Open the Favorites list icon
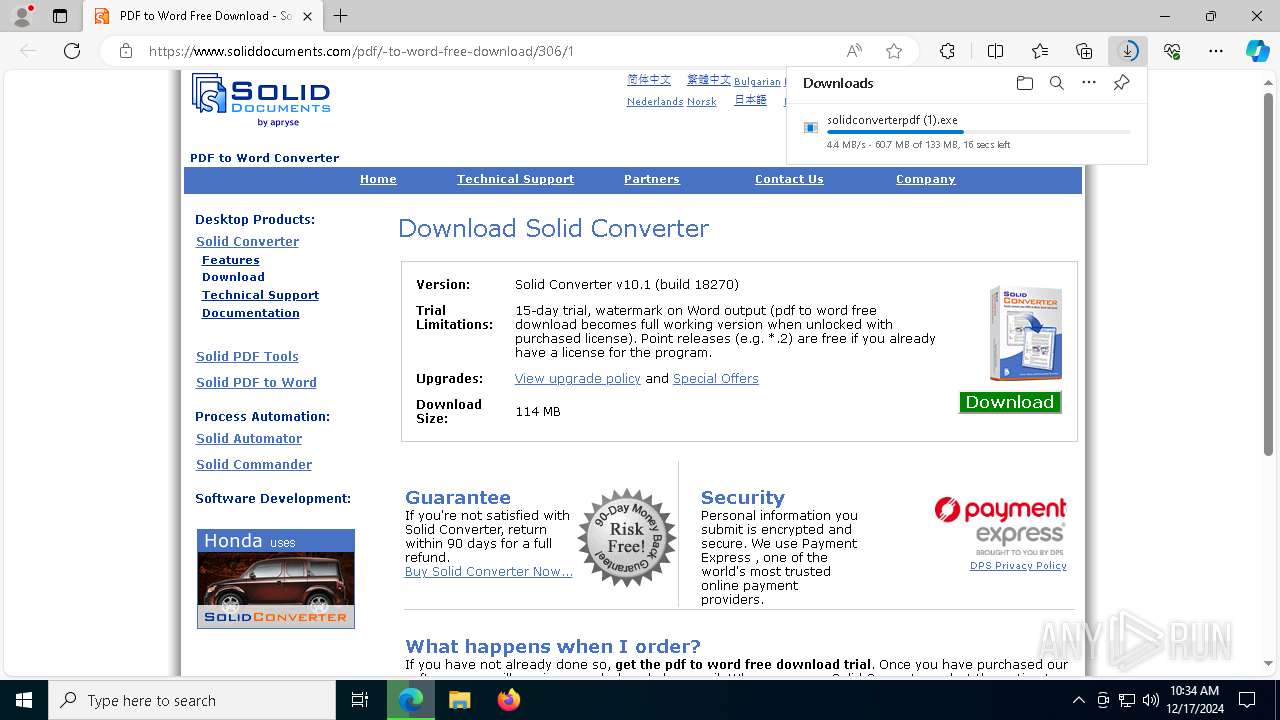This screenshot has width=1280, height=720. [x=1040, y=51]
